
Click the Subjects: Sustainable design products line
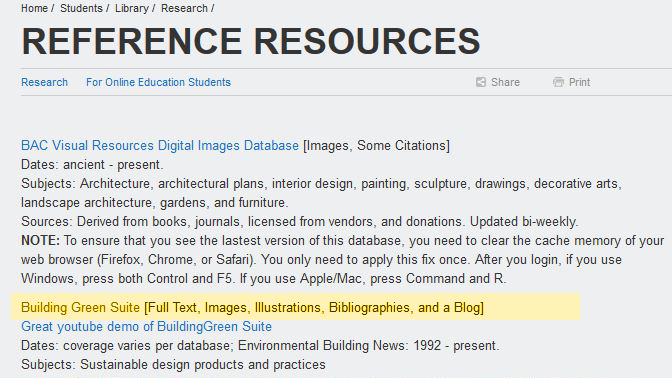[173, 365]
